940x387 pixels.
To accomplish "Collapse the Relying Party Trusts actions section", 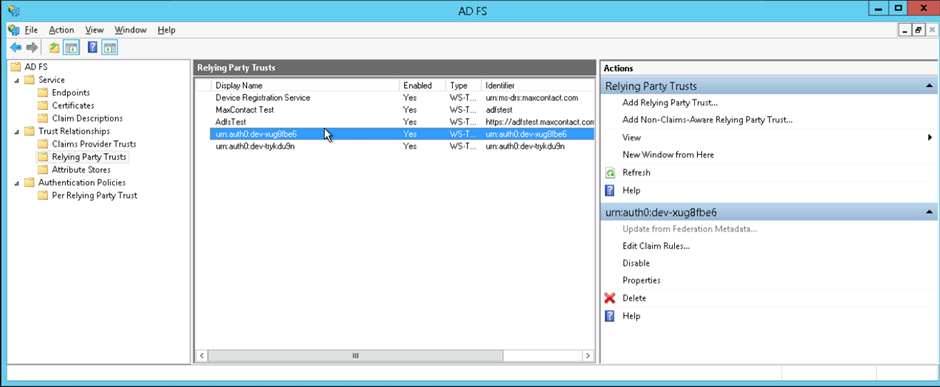I will click(x=929, y=86).
